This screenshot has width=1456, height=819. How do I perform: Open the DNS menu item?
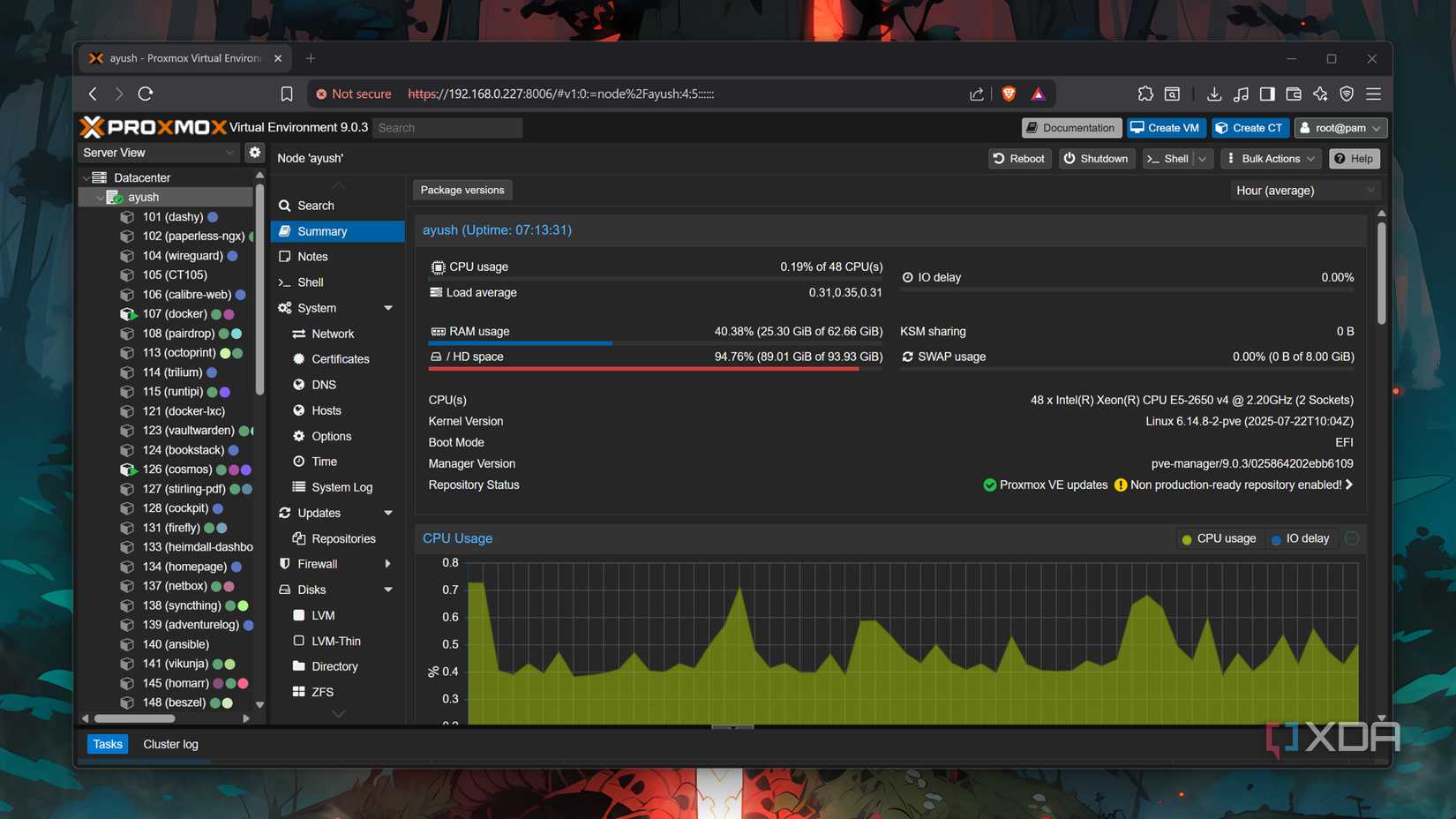point(338,385)
